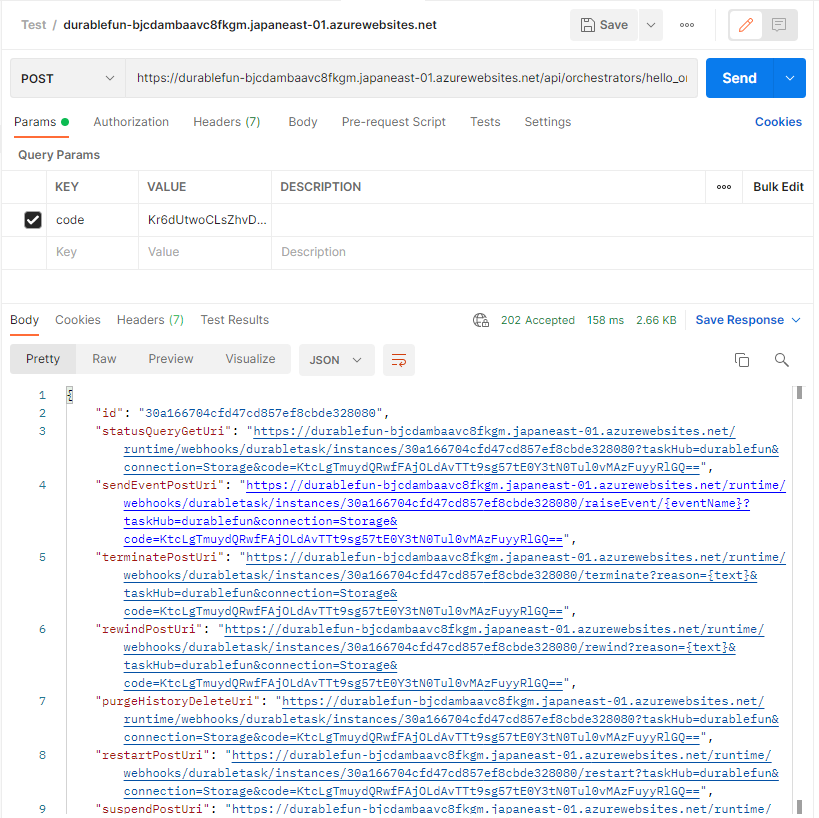
Task: Click the 158 ms response time
Action: [x=605, y=320]
